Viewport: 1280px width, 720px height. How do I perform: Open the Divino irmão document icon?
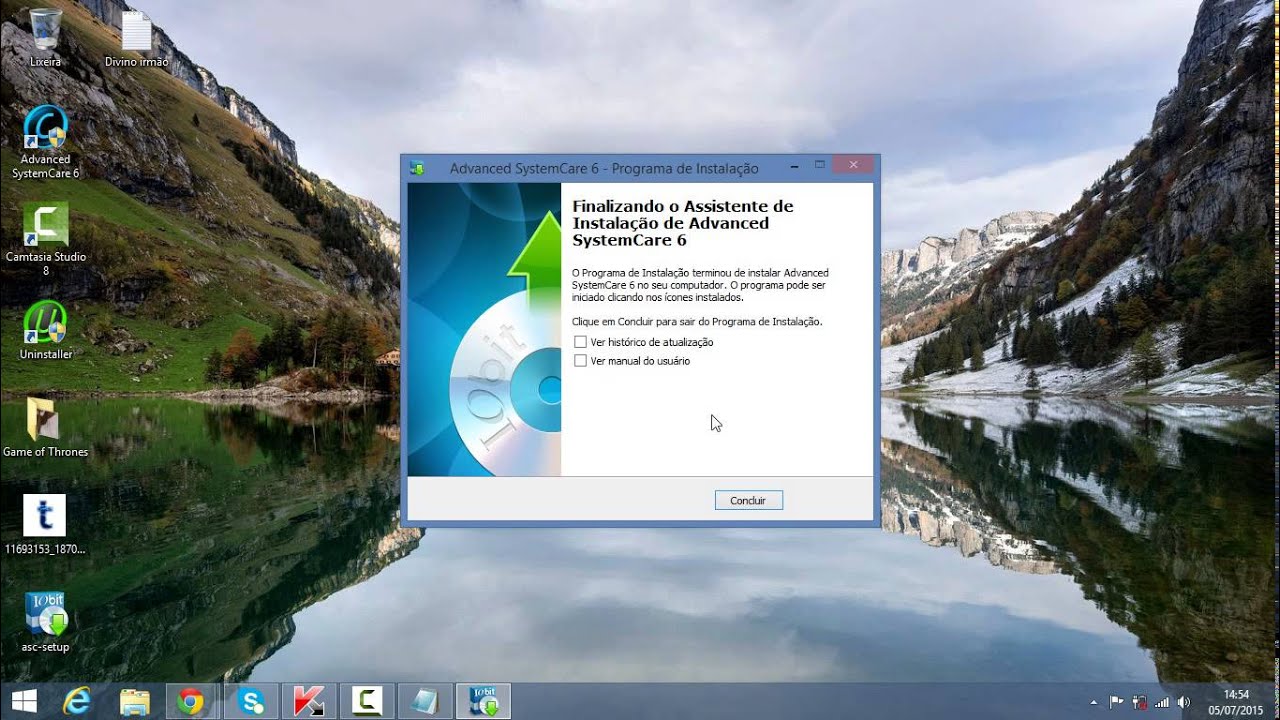tap(137, 38)
